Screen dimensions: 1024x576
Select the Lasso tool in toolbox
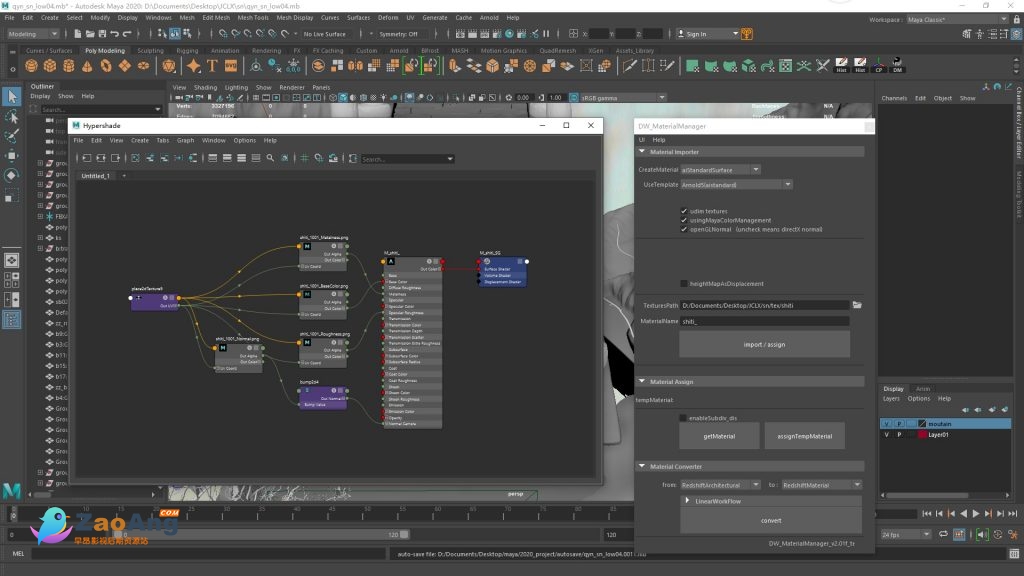click(12, 117)
